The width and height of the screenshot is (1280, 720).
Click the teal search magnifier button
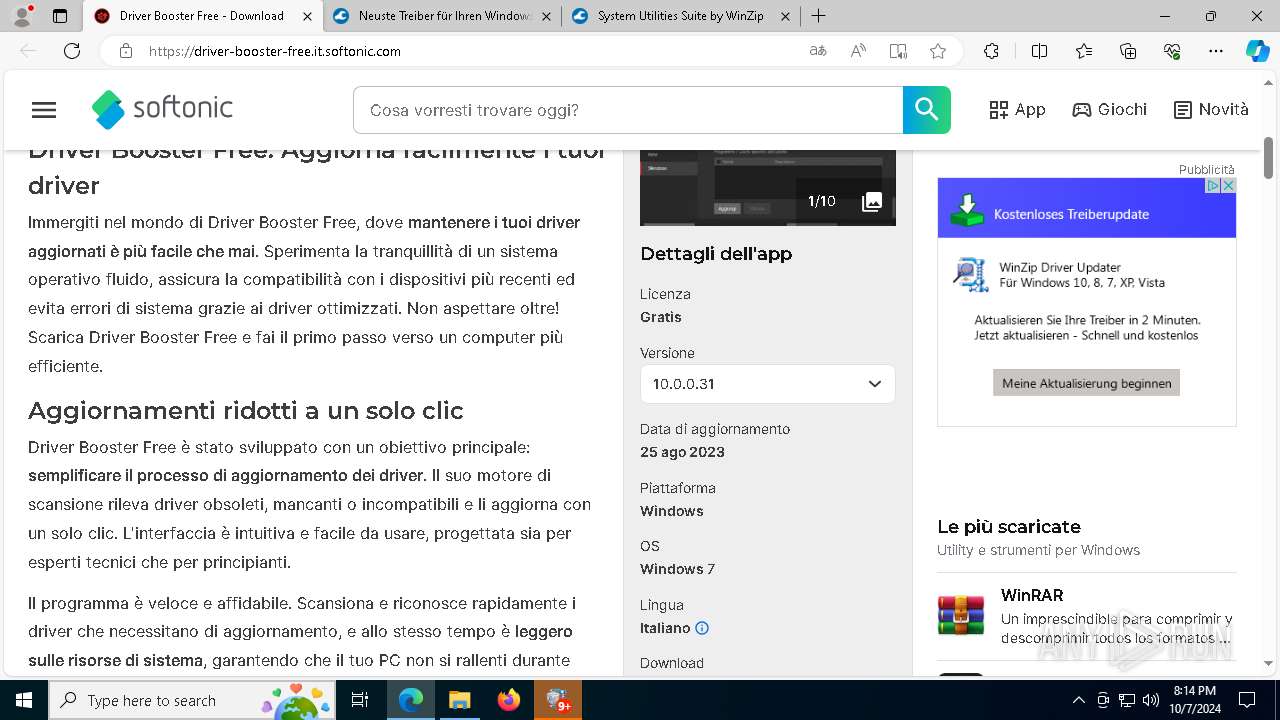(x=927, y=110)
